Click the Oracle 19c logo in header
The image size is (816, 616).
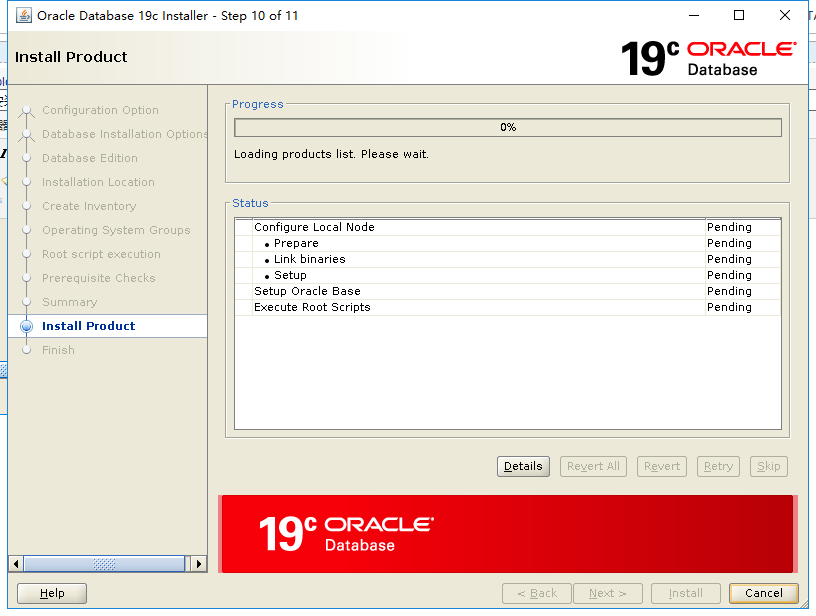[708, 58]
